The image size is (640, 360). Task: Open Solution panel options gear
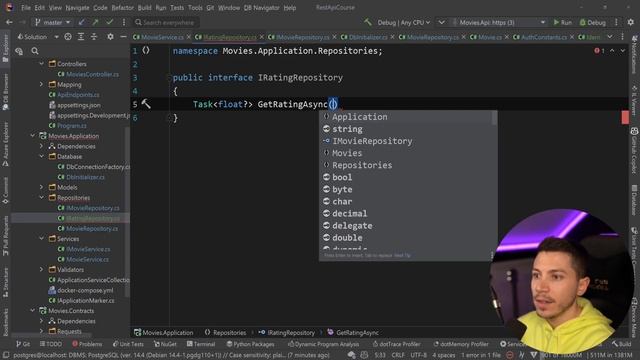110,37
